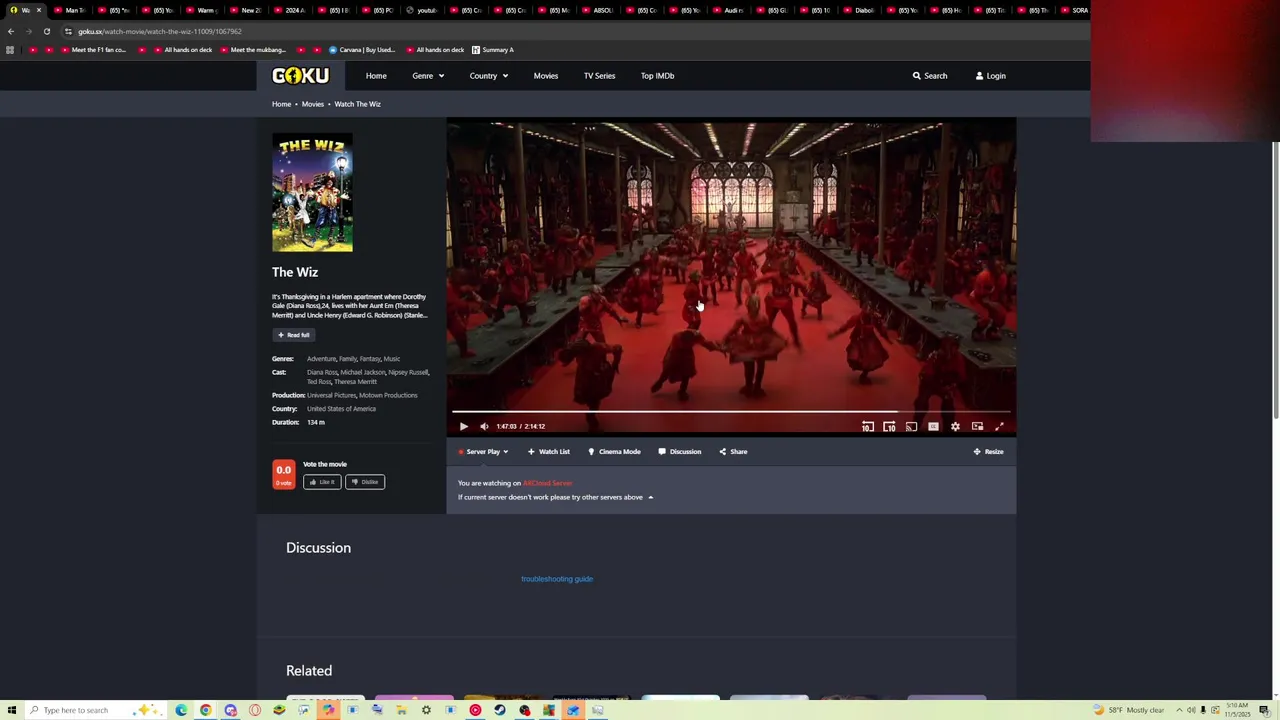Open the TV Series menu item

[x=600, y=75]
